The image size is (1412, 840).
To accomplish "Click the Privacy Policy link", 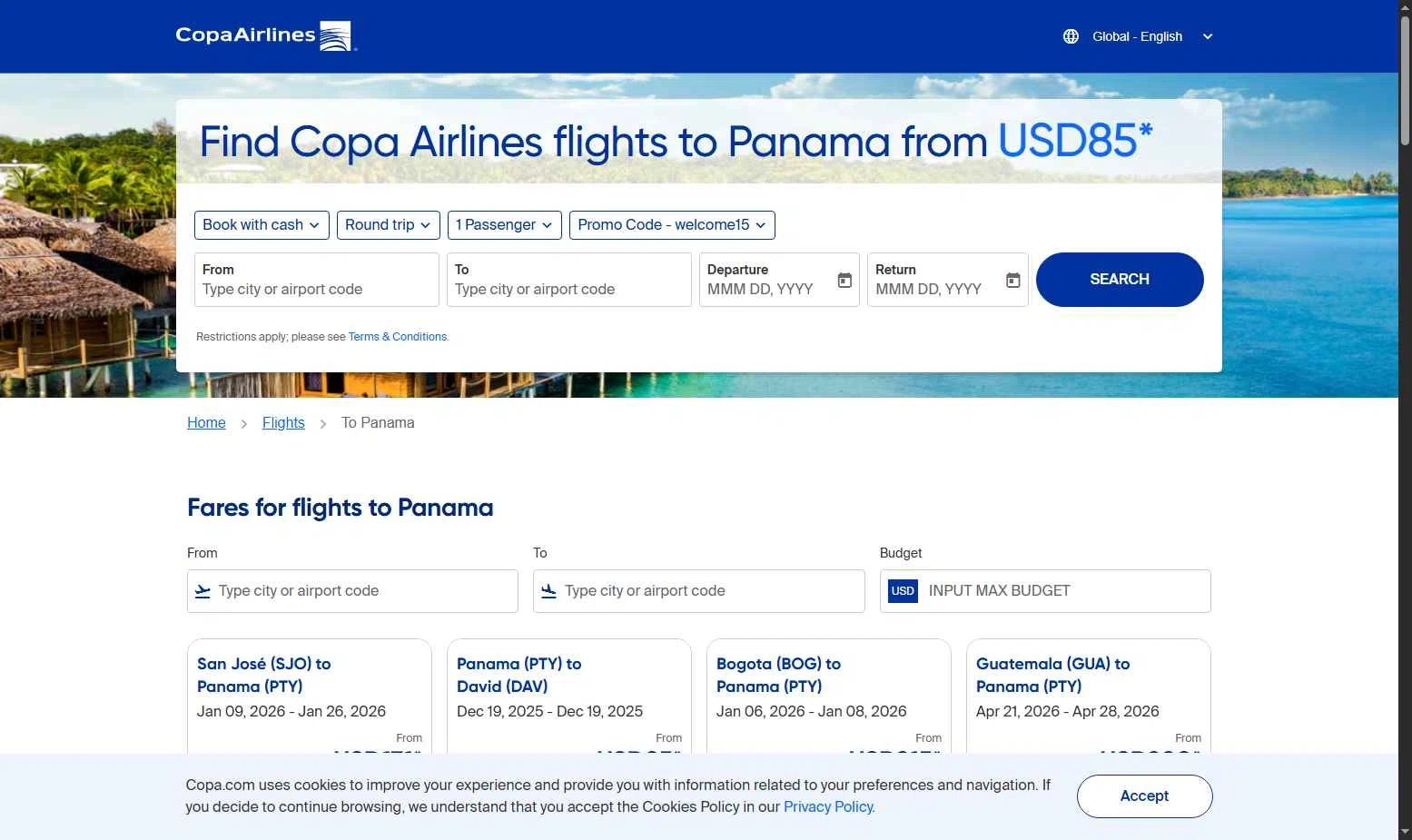I will coord(828,807).
